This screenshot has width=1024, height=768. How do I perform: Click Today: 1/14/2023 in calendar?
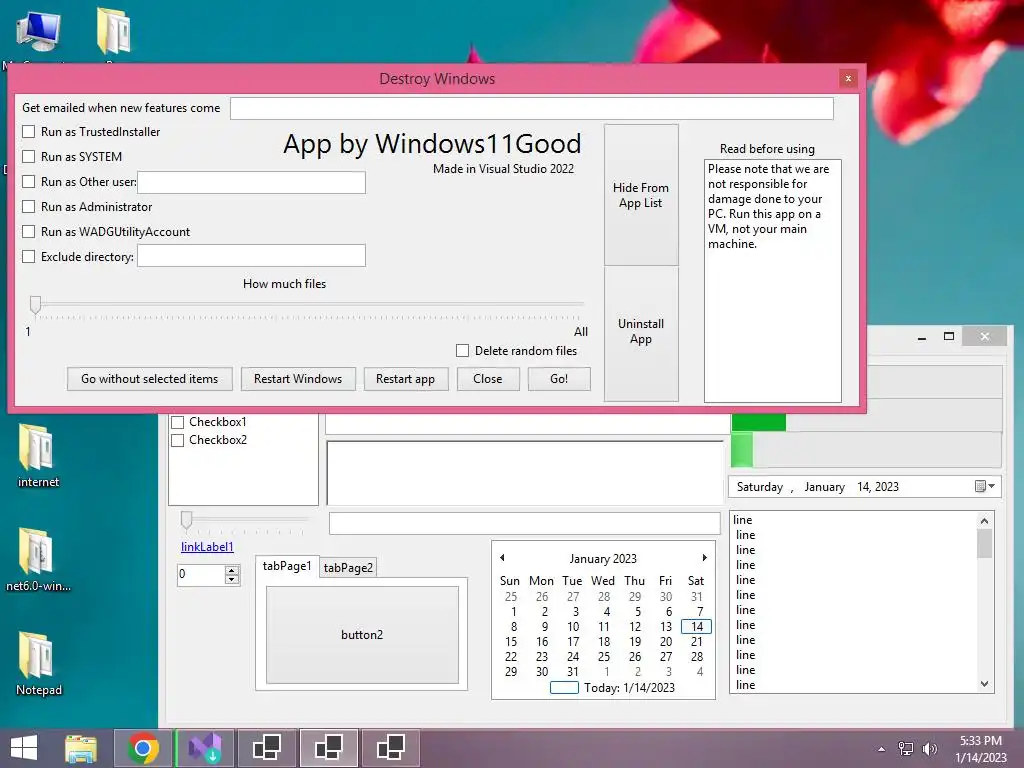[613, 688]
